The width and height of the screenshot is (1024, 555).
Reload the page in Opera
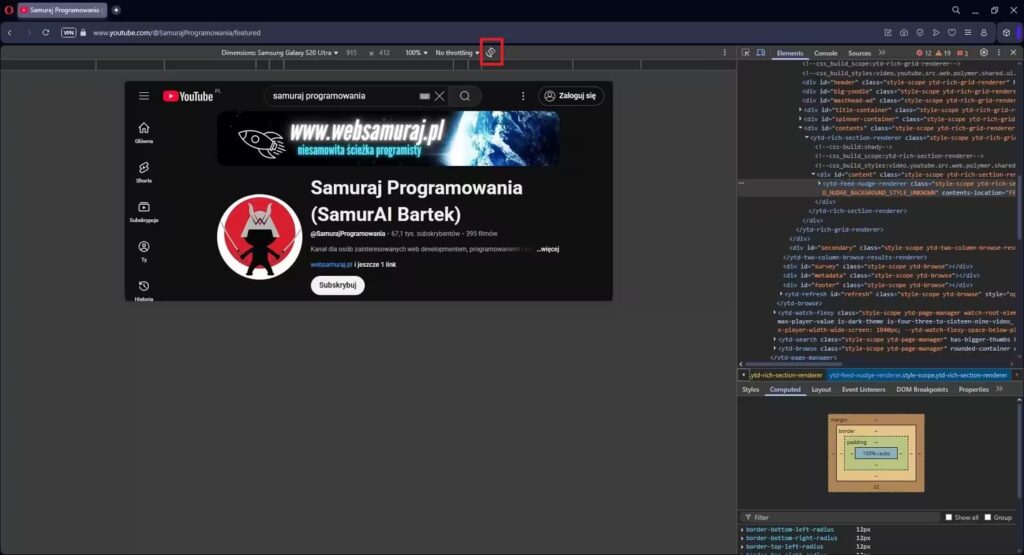46,32
